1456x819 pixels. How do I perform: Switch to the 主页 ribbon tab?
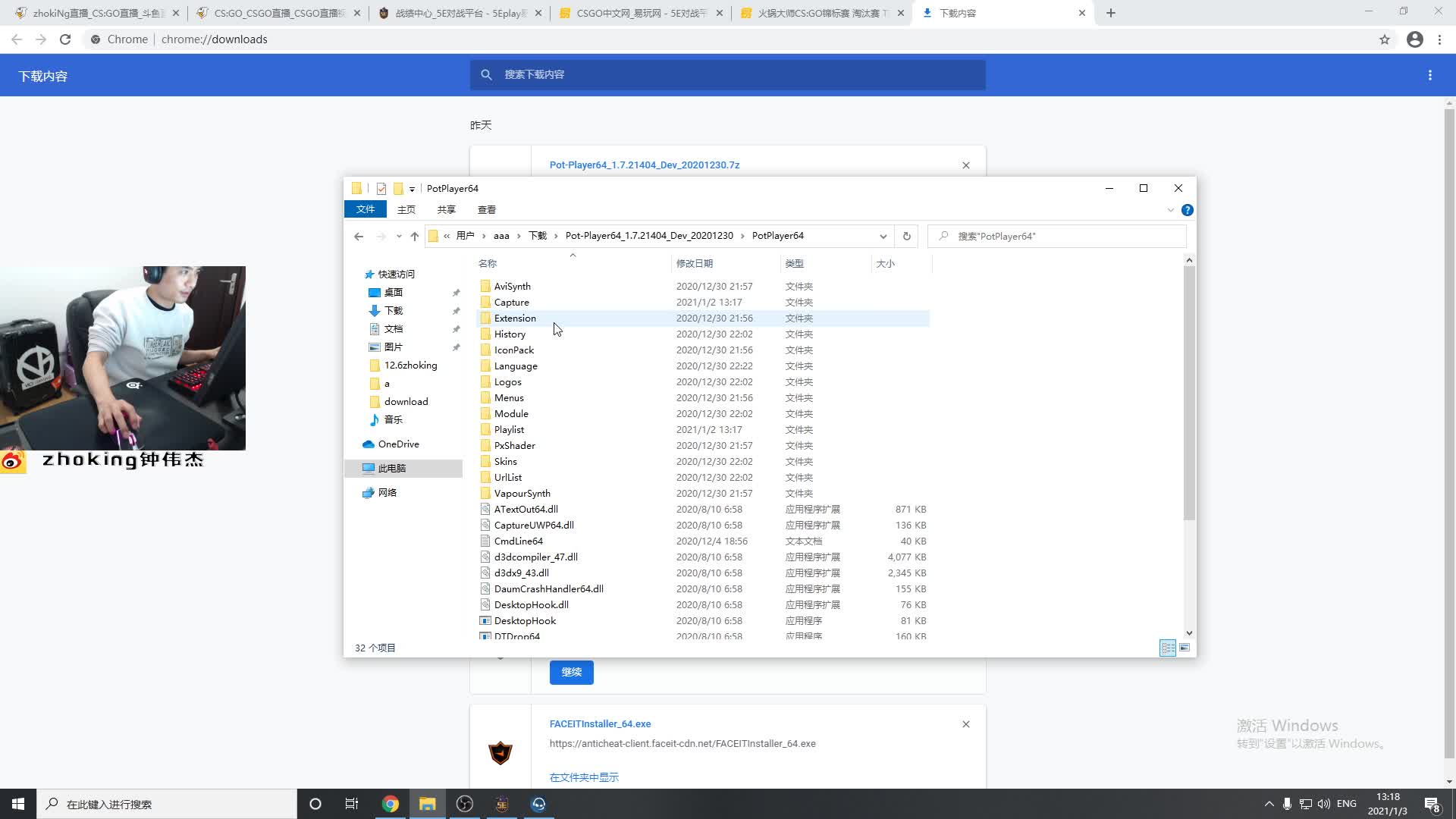pyautogui.click(x=406, y=209)
